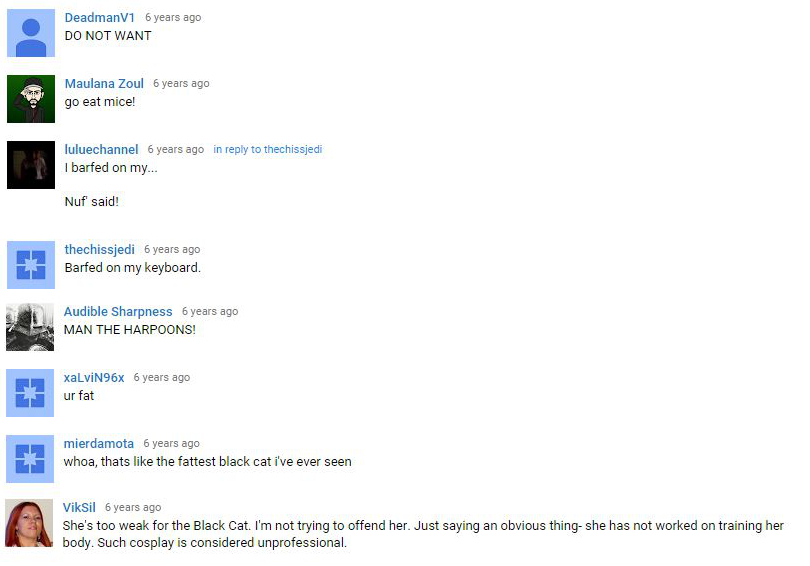Open the xaLviN96x username link

click(x=94, y=378)
